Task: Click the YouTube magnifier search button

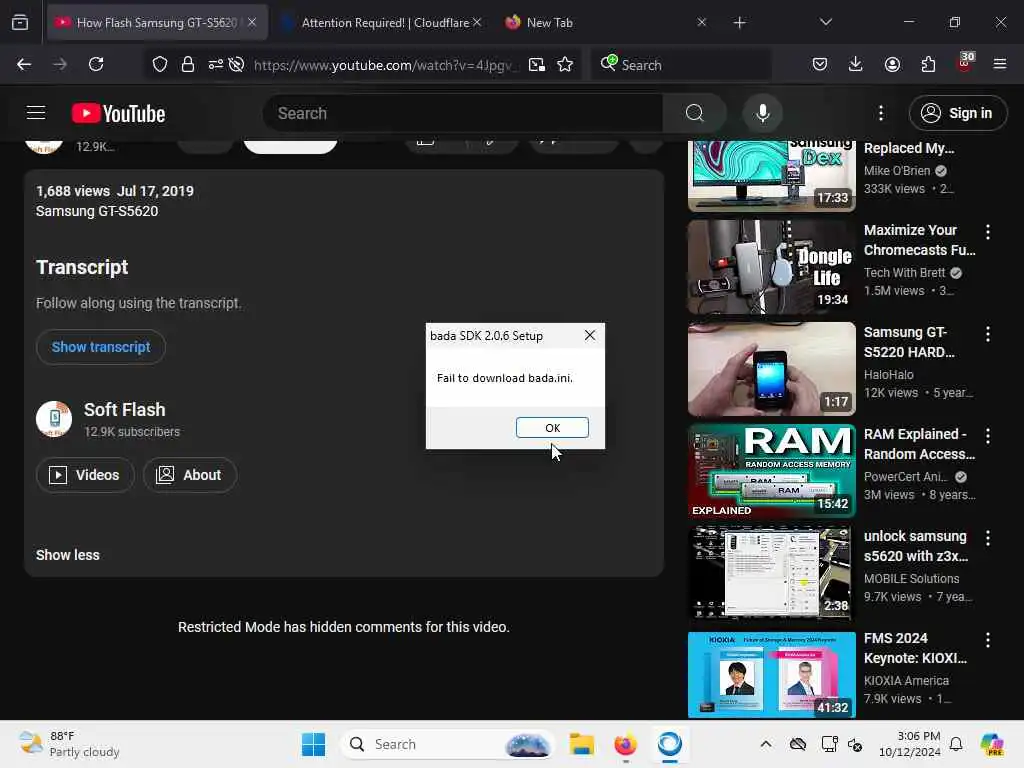Action: 694,113
